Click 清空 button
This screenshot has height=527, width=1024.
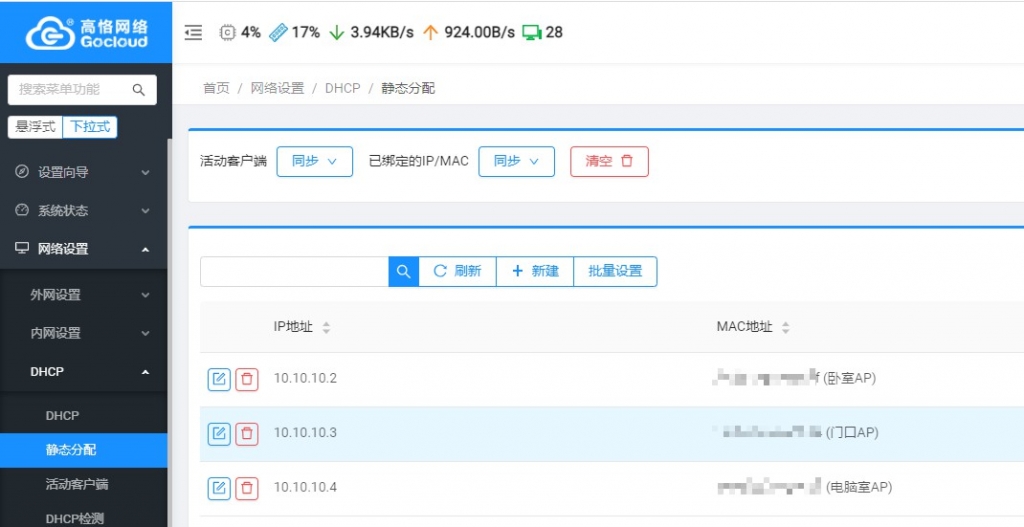(x=609, y=161)
